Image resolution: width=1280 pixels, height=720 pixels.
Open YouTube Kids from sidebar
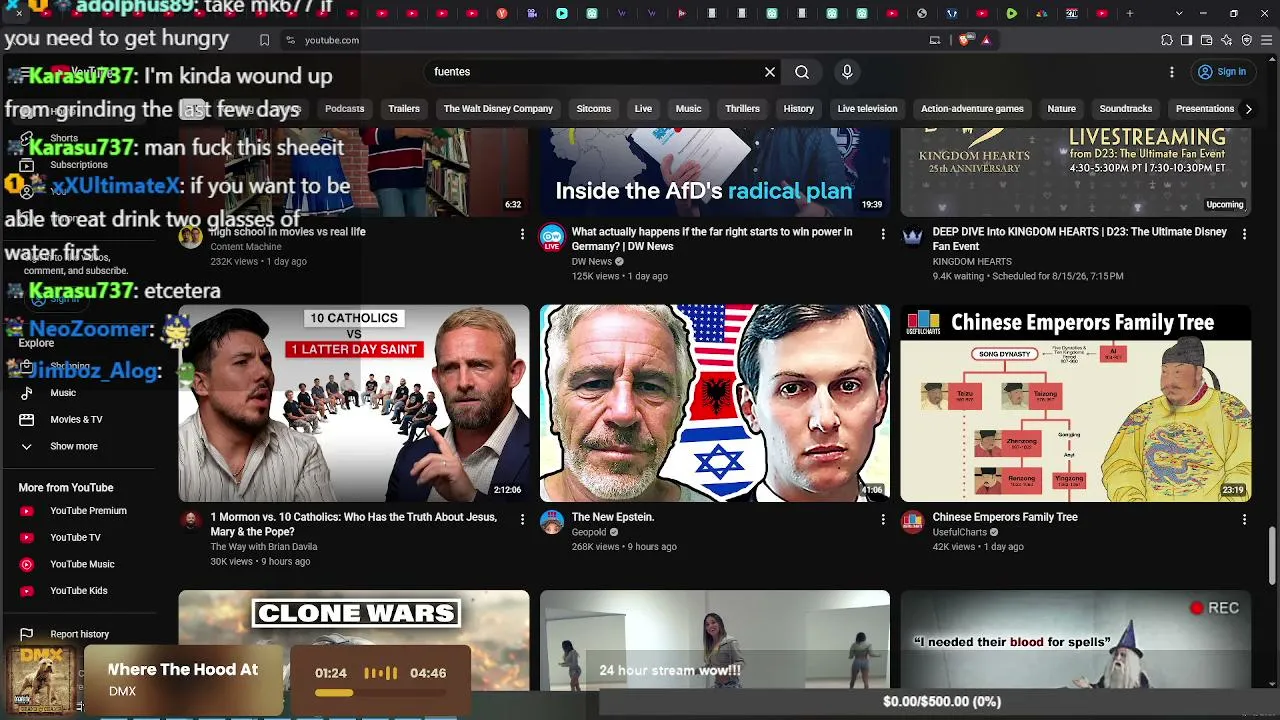pos(80,591)
